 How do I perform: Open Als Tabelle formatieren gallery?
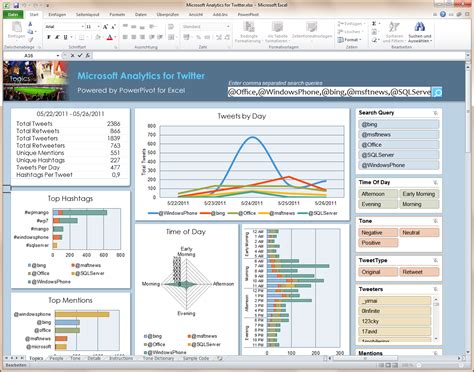click(277, 32)
